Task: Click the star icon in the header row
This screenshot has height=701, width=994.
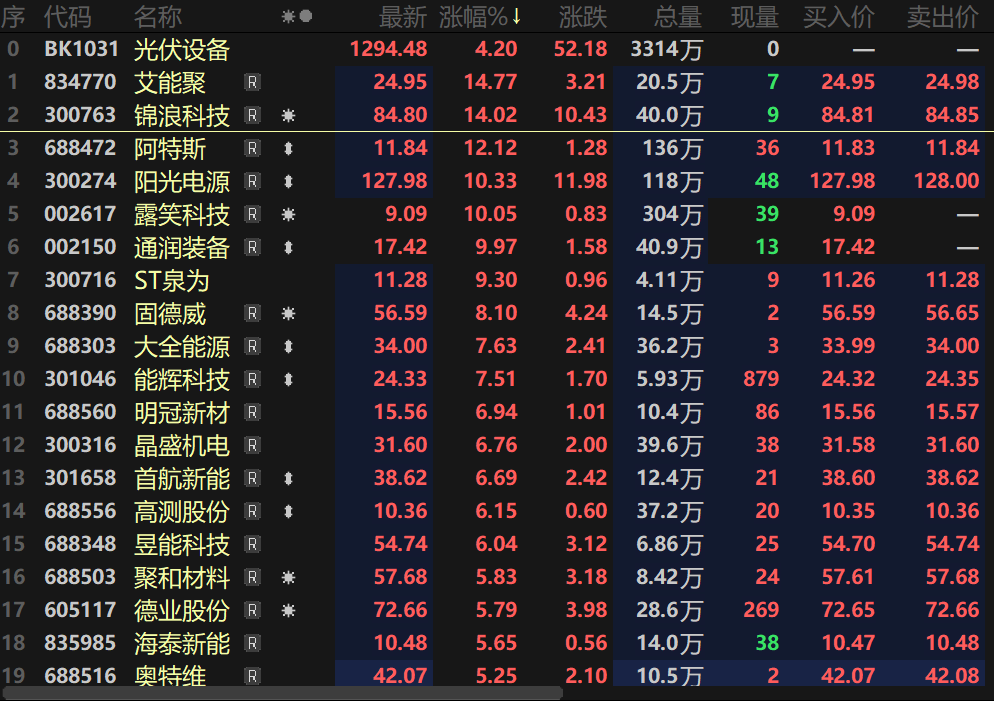Action: pos(288,16)
